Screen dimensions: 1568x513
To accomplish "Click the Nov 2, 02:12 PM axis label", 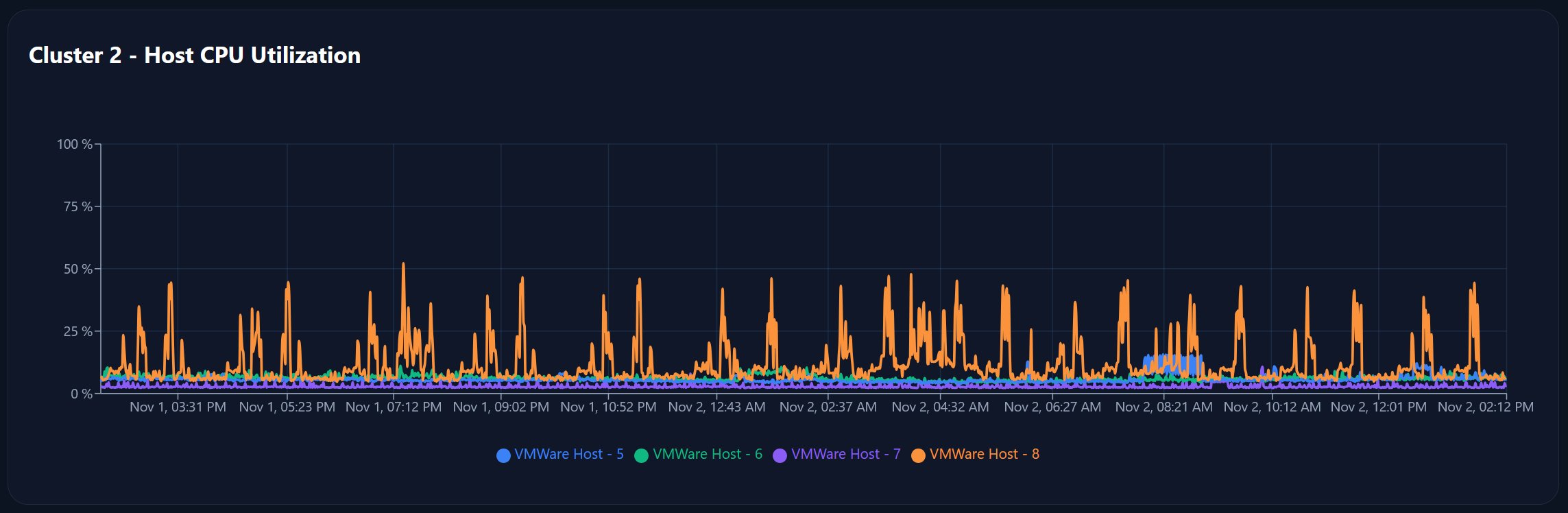I will 1485,407.
